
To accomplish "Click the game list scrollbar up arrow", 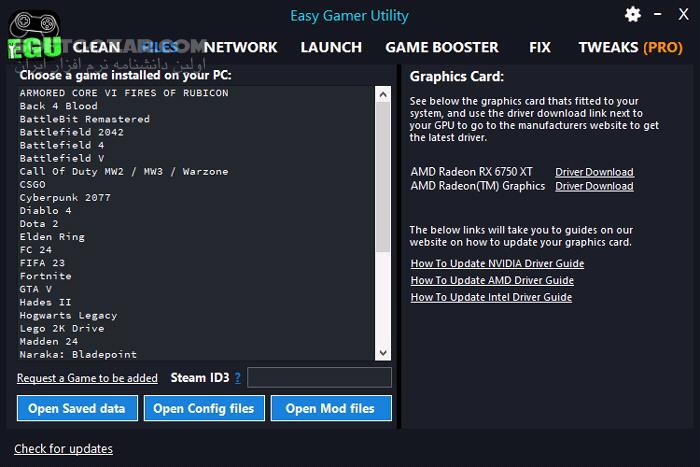I will click(x=383, y=94).
